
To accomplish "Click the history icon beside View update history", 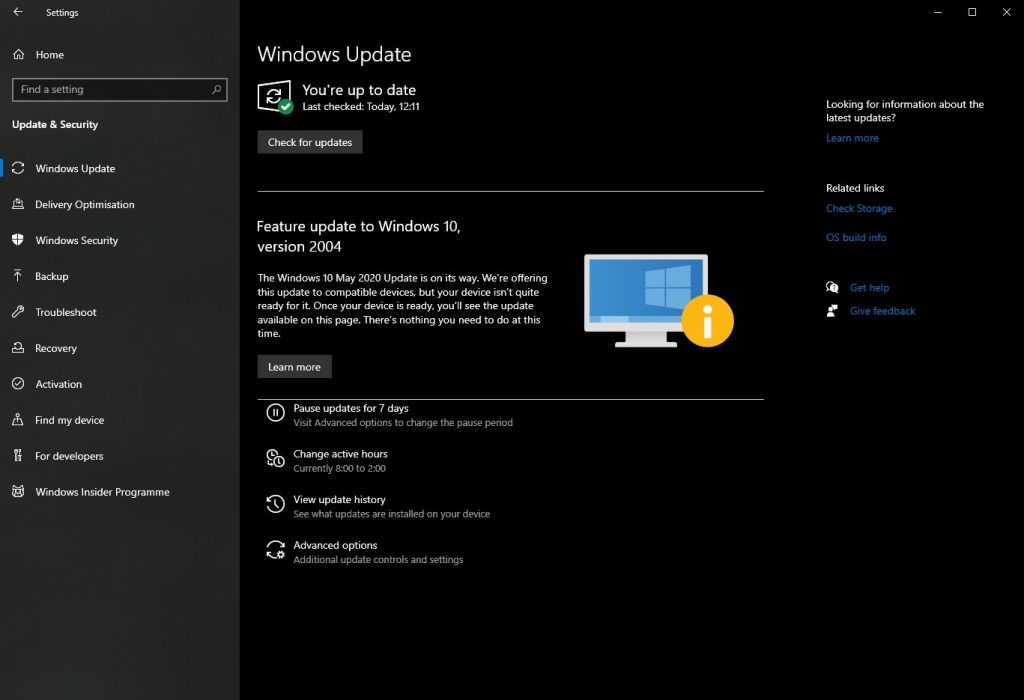I will click(x=276, y=504).
